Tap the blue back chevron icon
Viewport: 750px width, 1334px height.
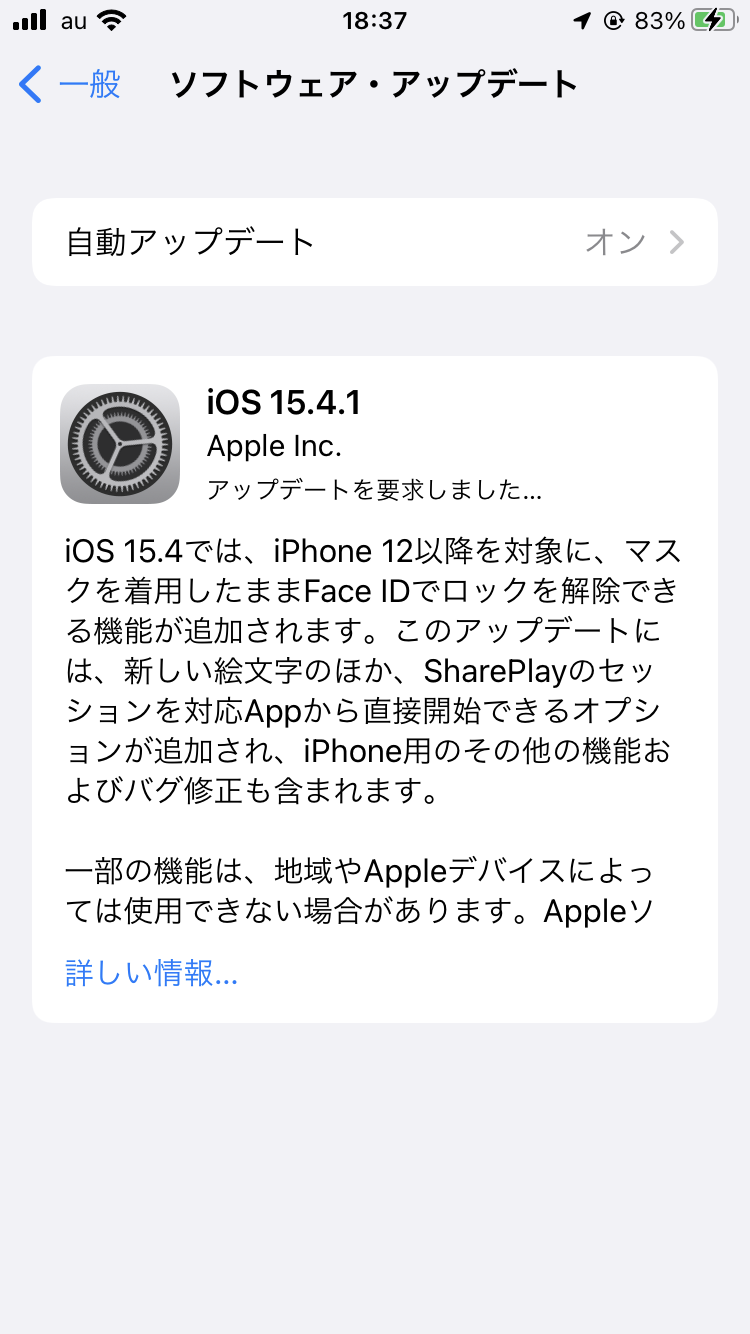pos(31,85)
